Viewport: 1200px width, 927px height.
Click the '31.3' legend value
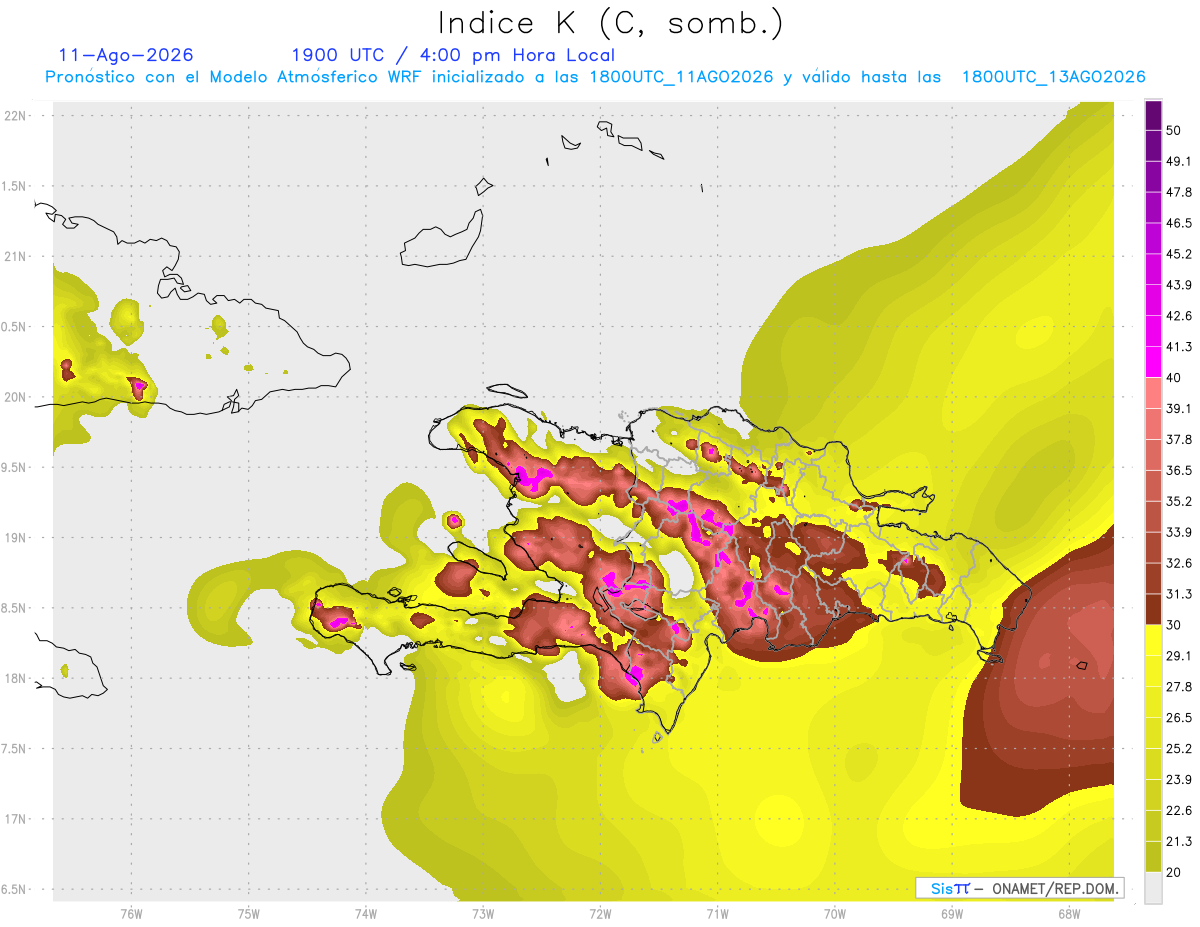point(1179,594)
